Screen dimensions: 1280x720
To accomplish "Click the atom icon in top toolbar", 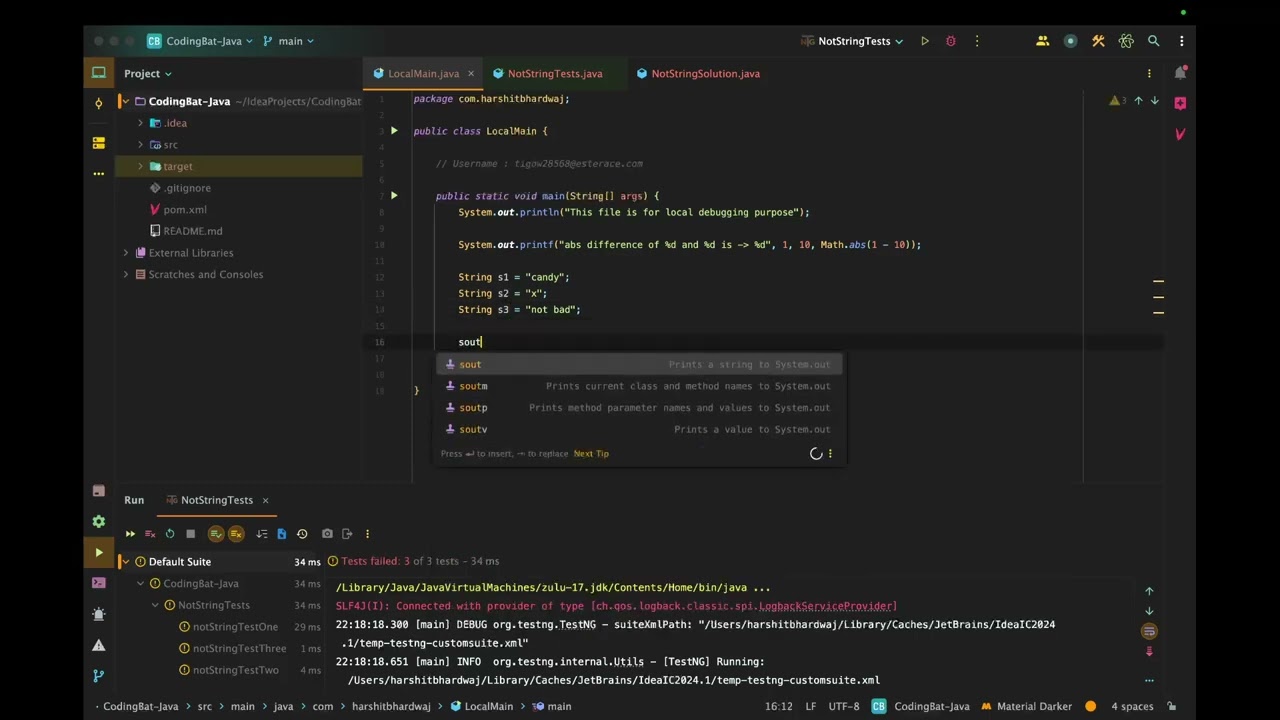I will click(x=1126, y=41).
